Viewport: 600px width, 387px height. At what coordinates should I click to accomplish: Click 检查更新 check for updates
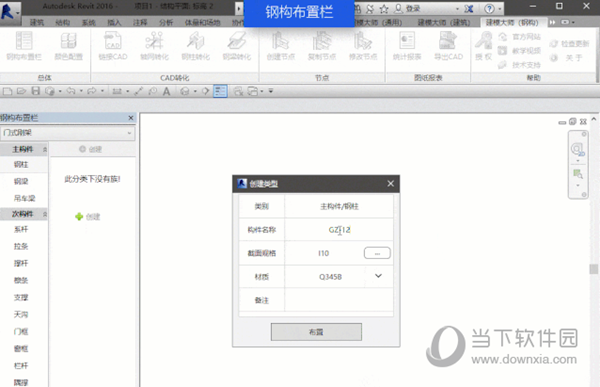pos(569,44)
